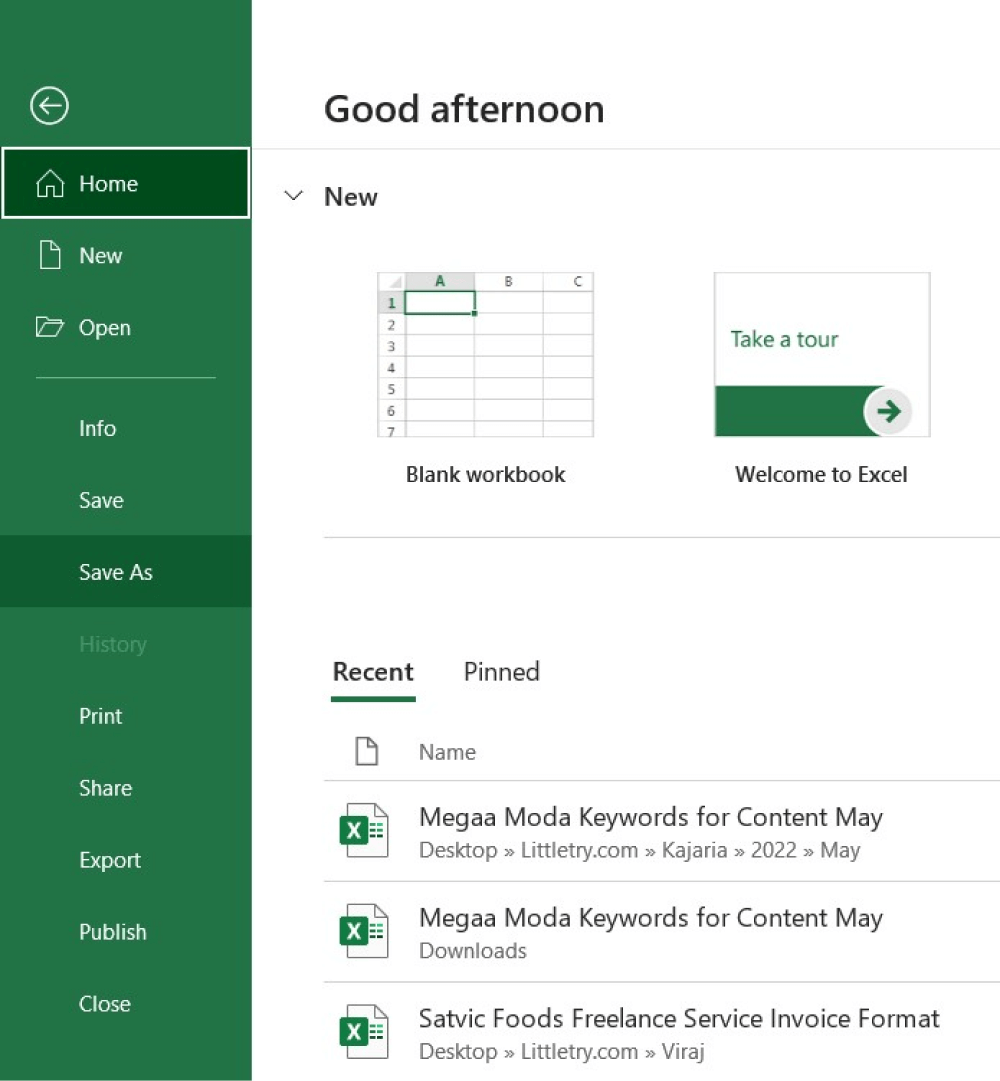Open the Share options
The width and height of the screenshot is (1000, 1081).
coord(125,788)
